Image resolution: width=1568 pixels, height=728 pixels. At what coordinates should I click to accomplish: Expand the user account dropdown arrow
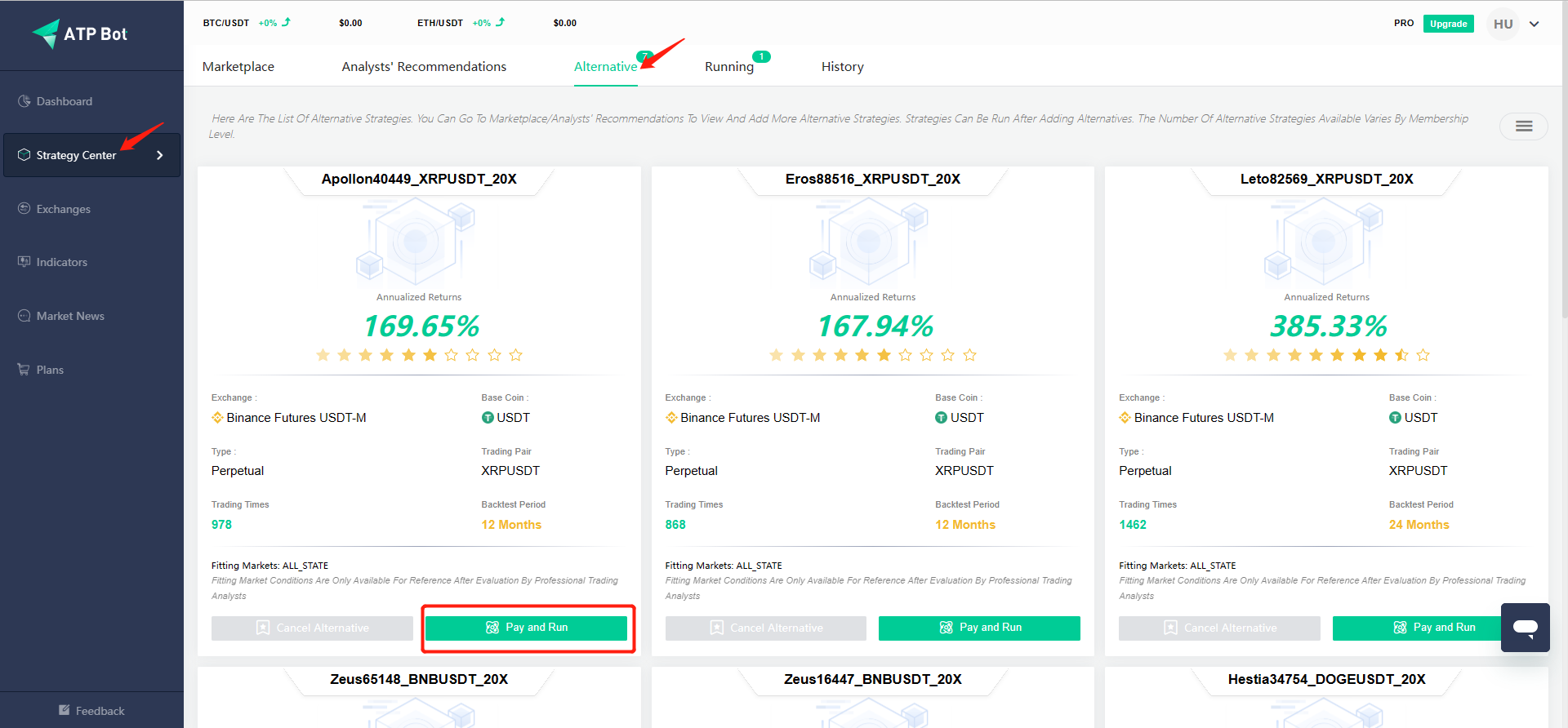1535,24
